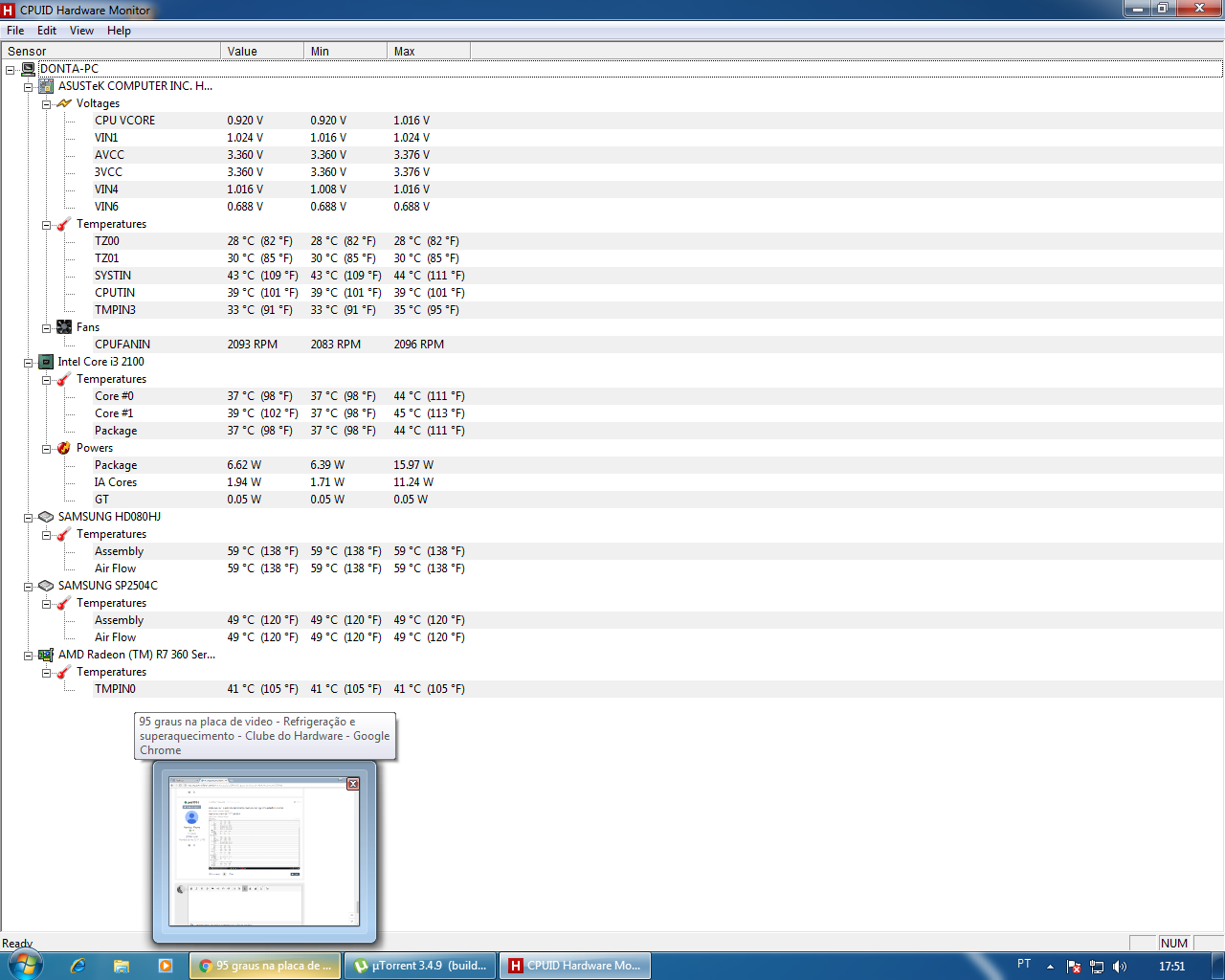Launch Internet Explorer from taskbar
This screenshot has height=980, width=1225.
pos(78,966)
